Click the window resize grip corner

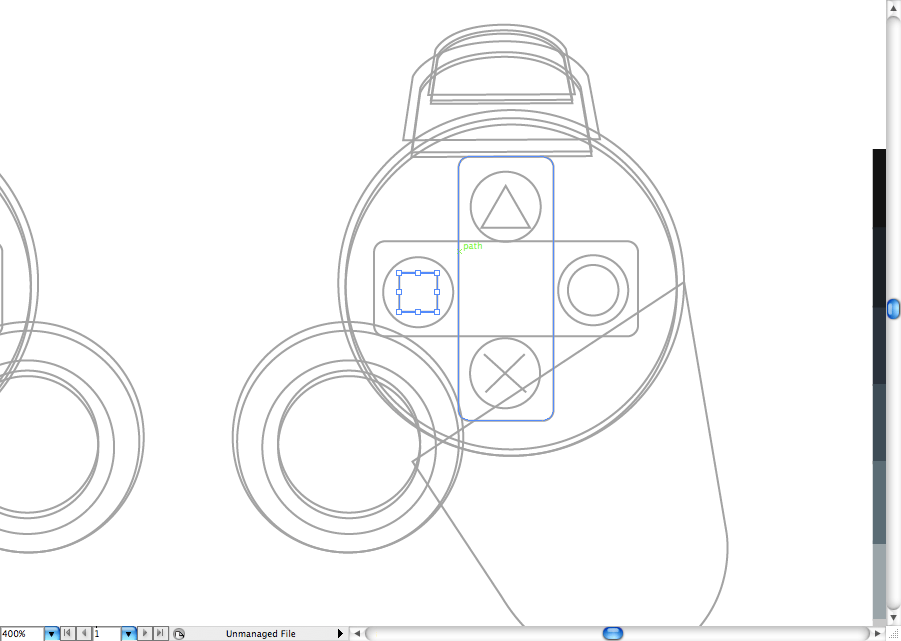click(894, 634)
